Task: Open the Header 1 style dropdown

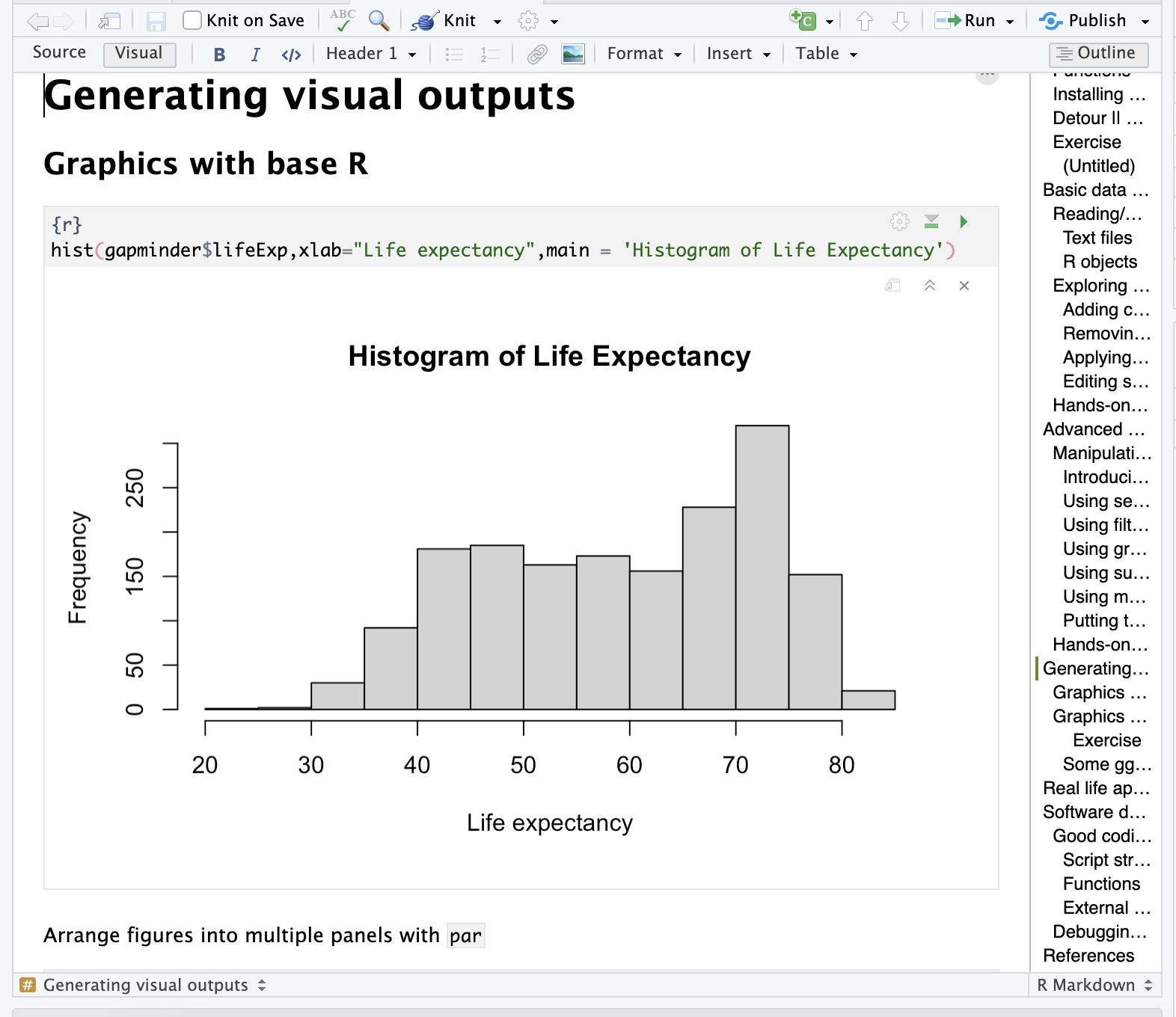Action: (370, 54)
